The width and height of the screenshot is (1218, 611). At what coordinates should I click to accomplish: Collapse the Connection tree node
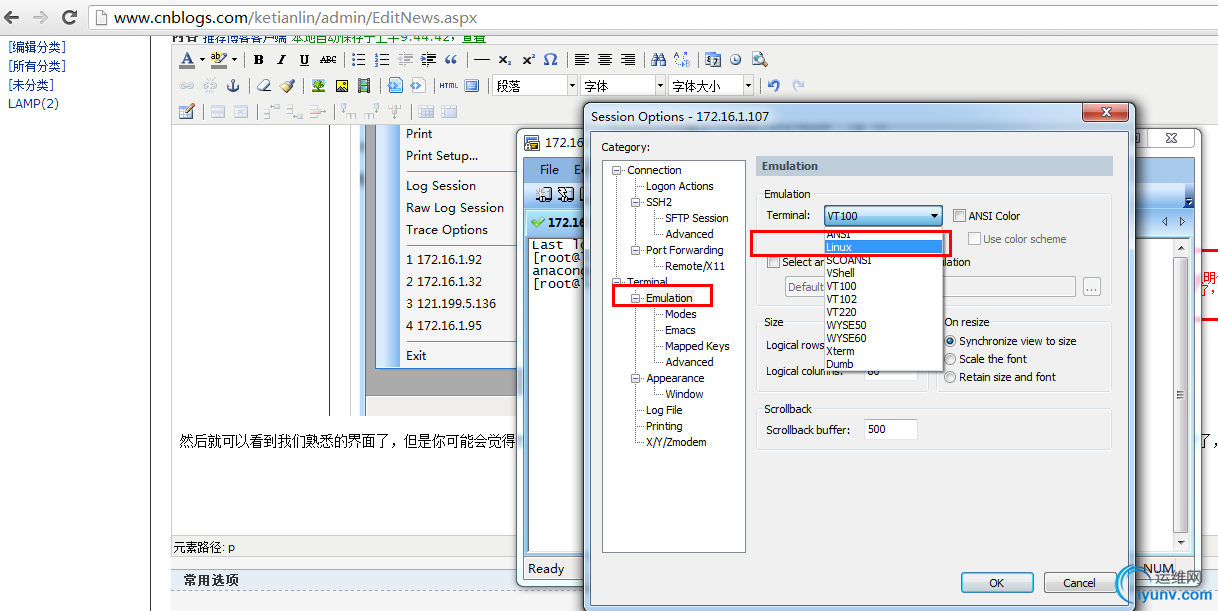click(x=617, y=170)
